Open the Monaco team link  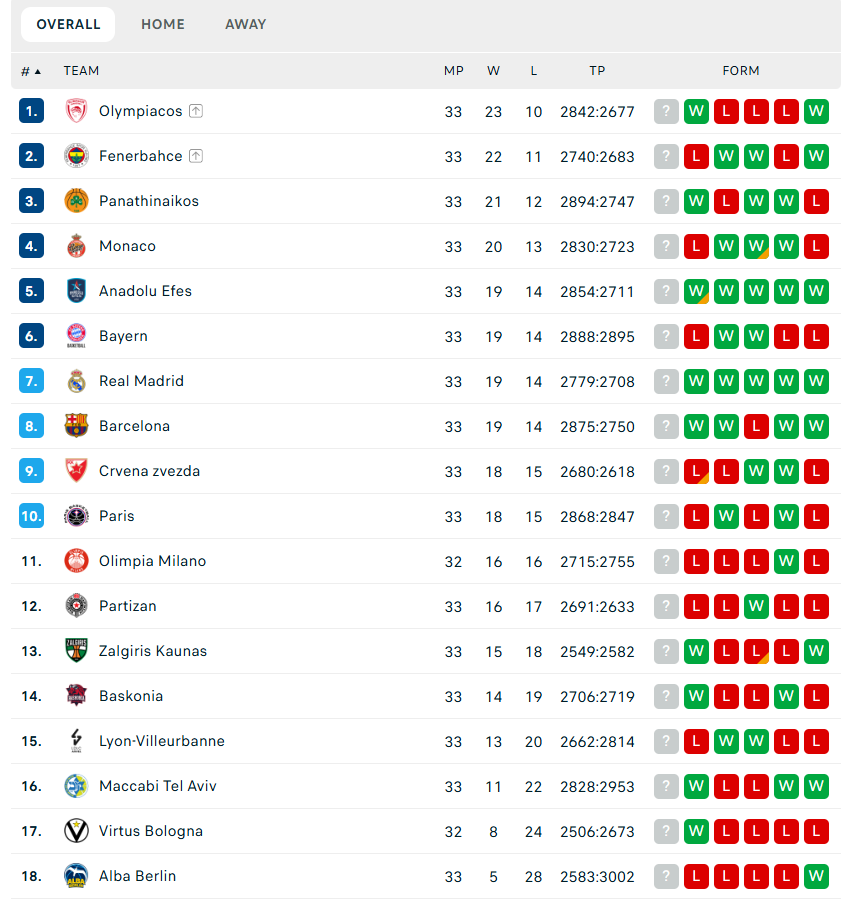[x=127, y=246]
